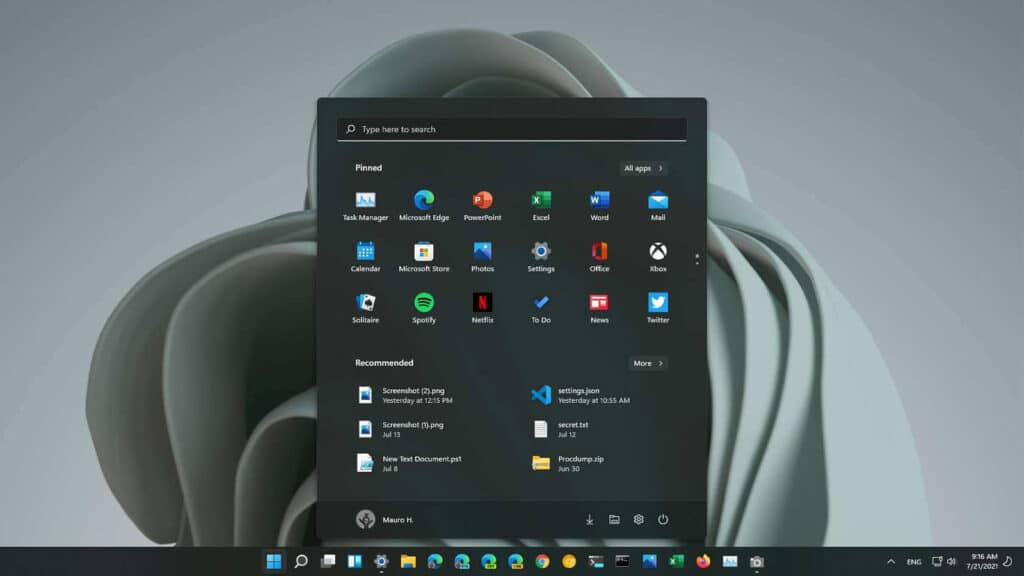
Task: Launch the pinned Excel app in Start
Action: point(541,206)
